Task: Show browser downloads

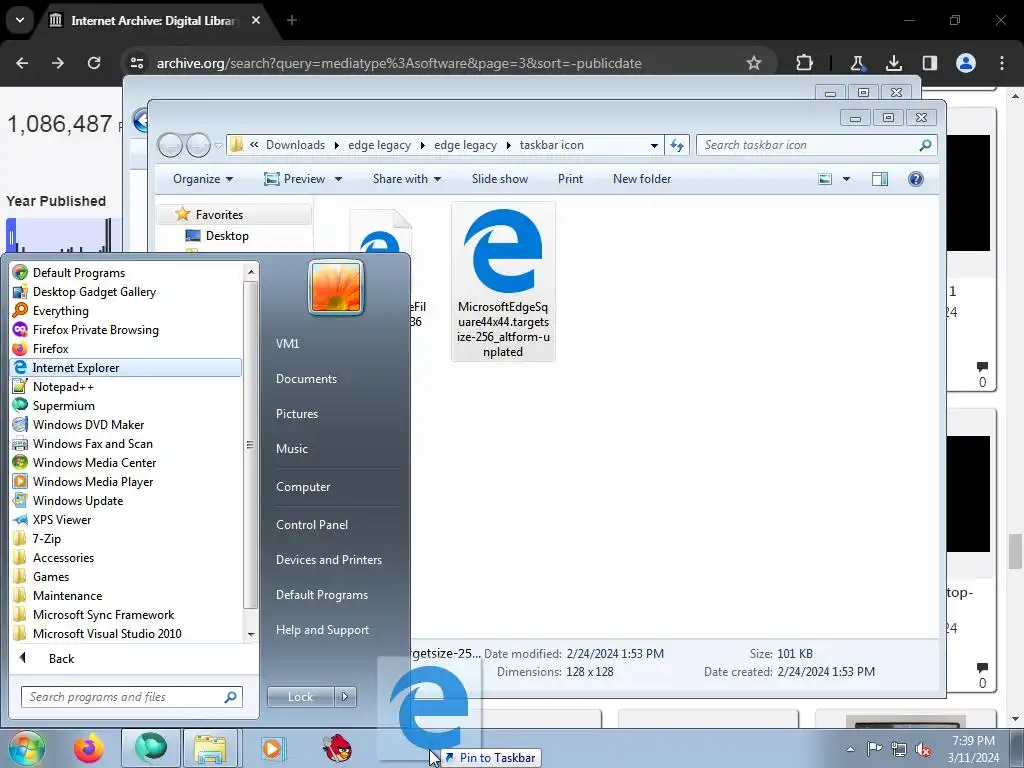Action: (893, 63)
